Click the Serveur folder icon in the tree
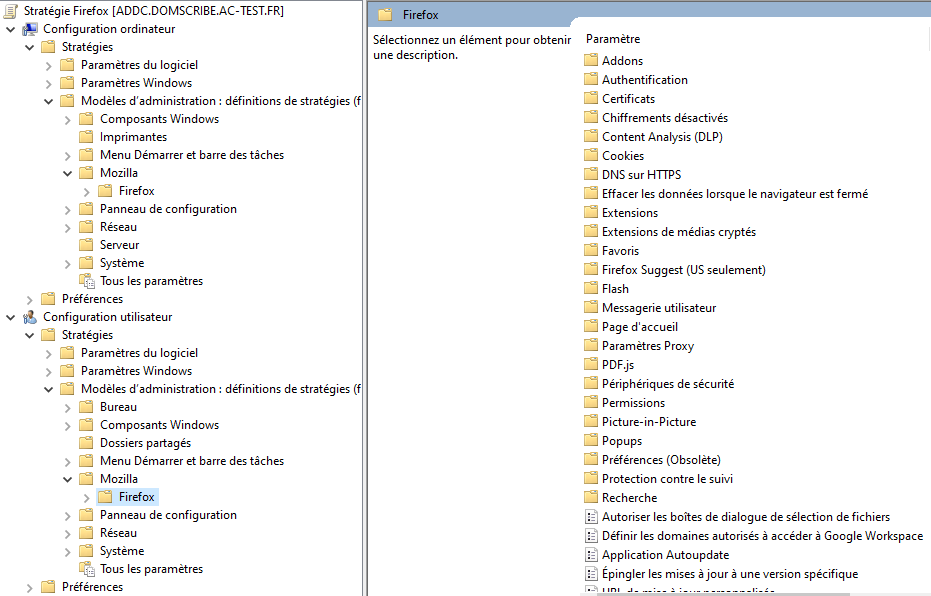931x596 pixels. 86,245
